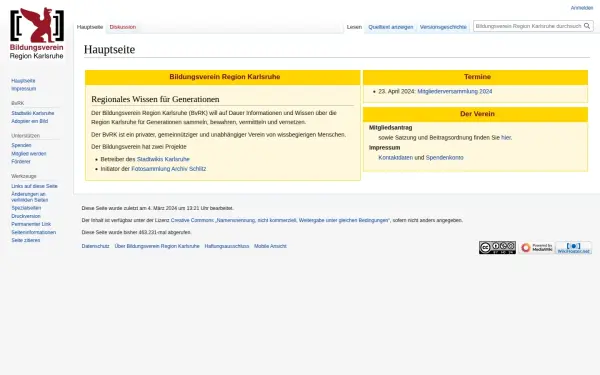This screenshot has height=375, width=600.
Task: Click the Unterstützen sidebar heading
Action: coord(25,136)
